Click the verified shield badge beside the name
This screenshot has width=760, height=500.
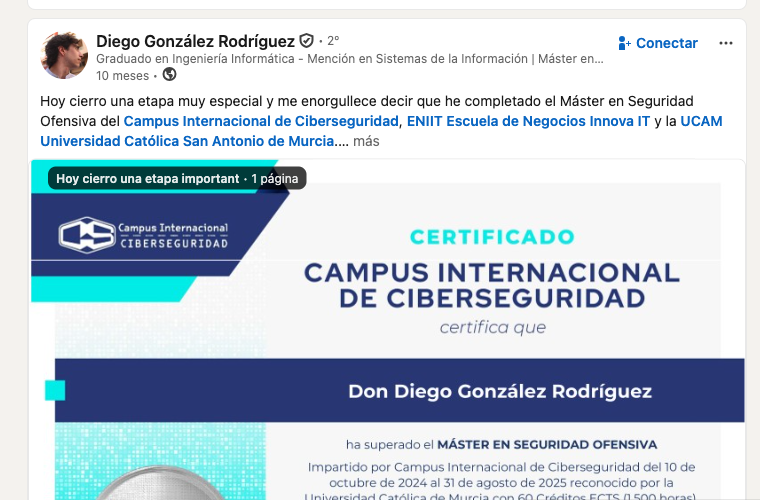[306, 41]
